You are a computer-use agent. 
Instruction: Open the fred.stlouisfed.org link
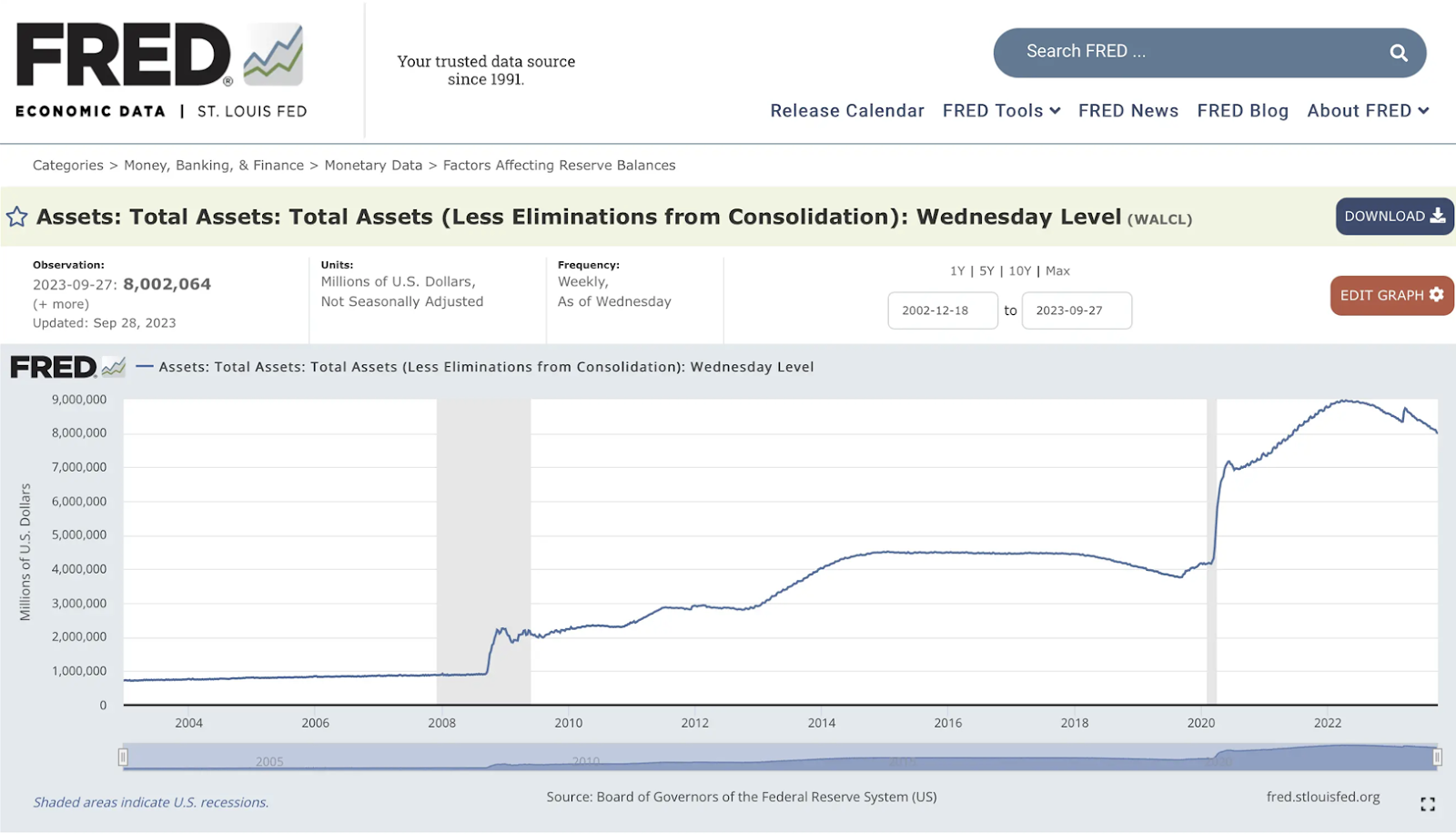coord(1323,797)
